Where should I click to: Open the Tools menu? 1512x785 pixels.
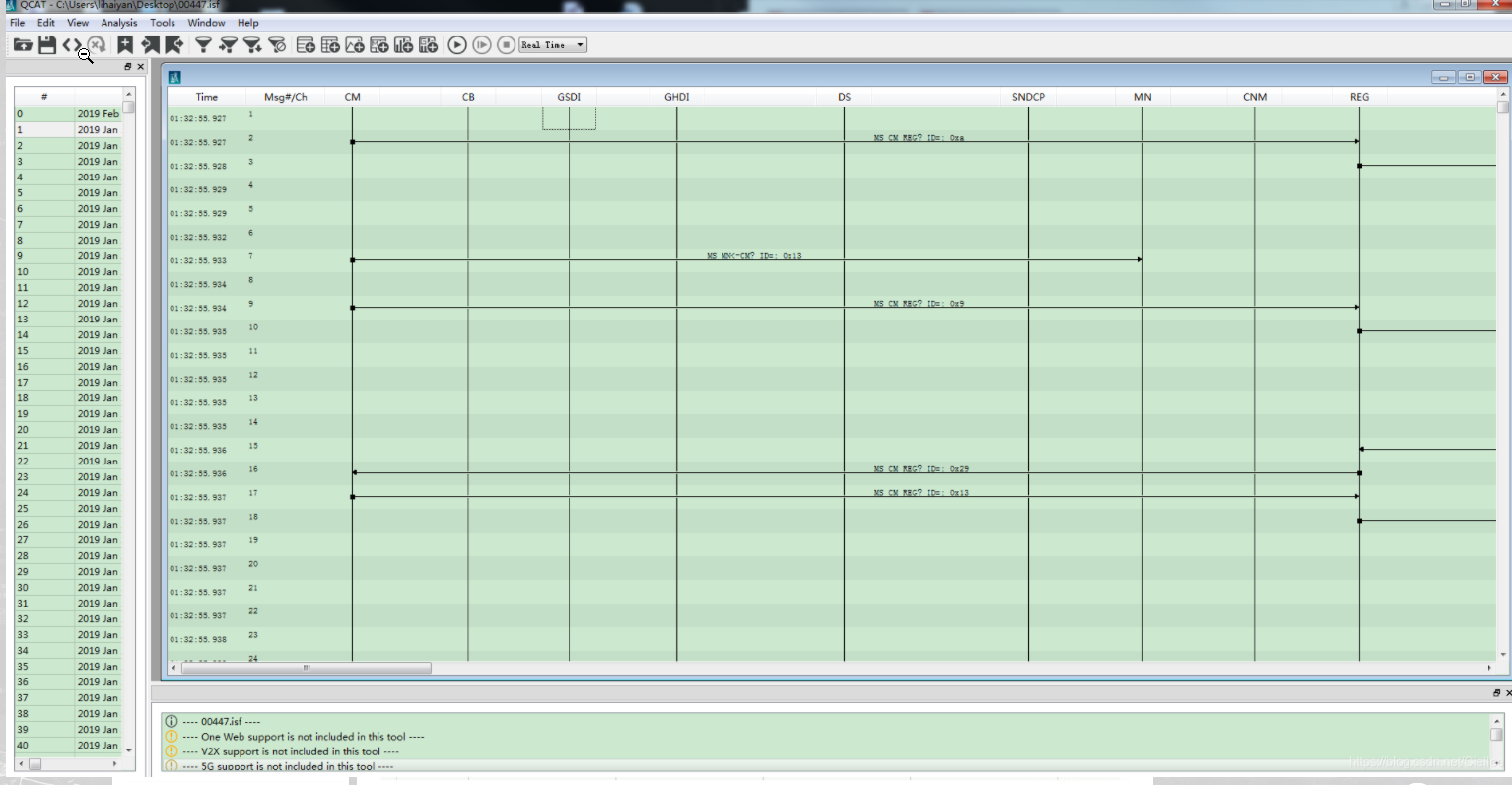coord(162,22)
